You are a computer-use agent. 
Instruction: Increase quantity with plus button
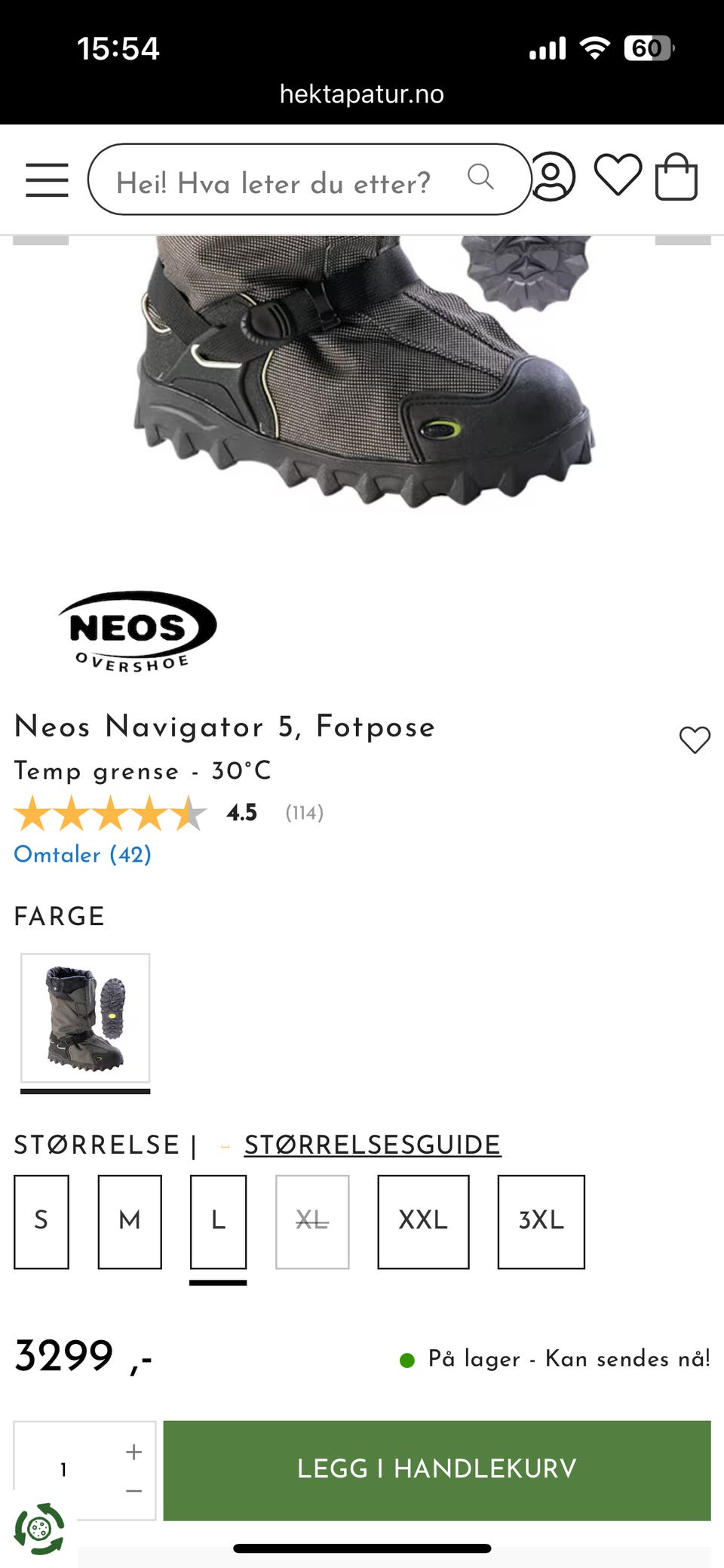(x=133, y=1451)
